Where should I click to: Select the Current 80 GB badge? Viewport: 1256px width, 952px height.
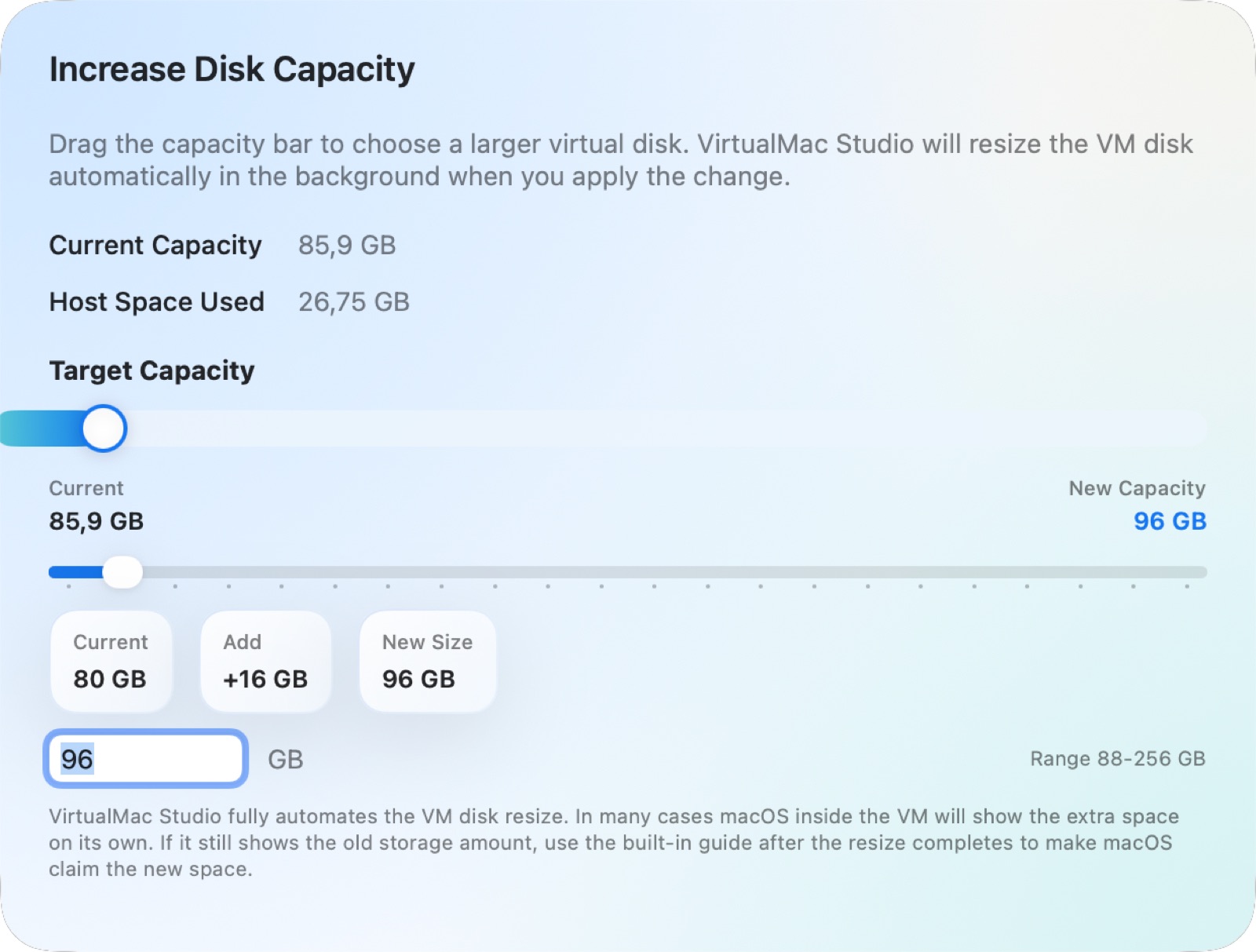click(111, 662)
